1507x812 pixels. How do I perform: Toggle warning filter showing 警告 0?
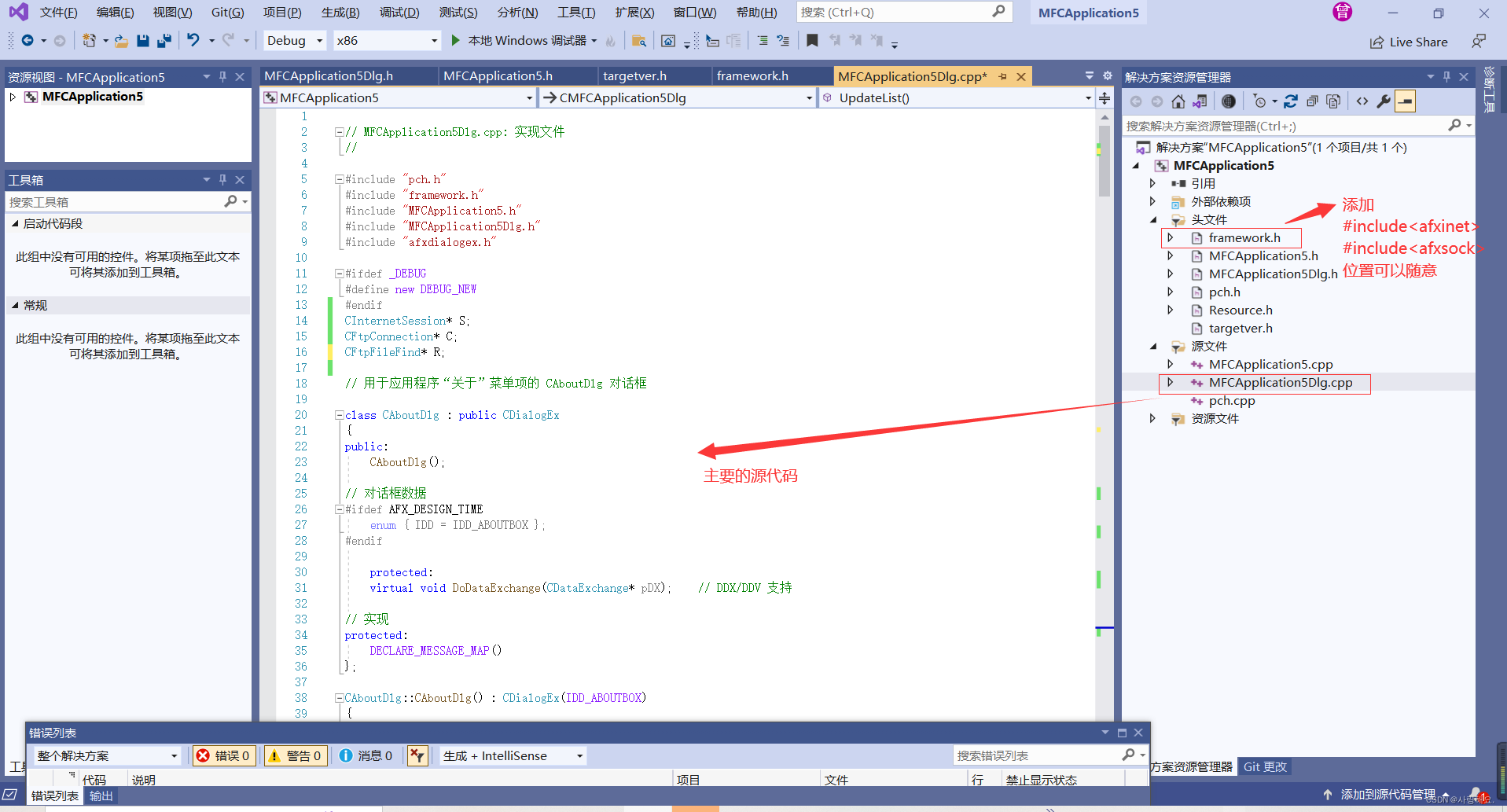coord(295,755)
